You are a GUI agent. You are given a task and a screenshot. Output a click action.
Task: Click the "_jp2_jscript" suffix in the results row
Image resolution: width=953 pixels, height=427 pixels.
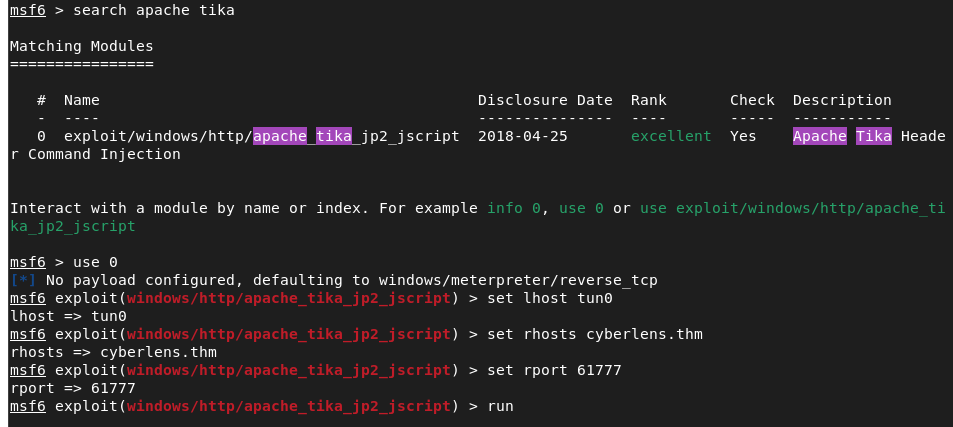pyautogui.click(x=406, y=136)
